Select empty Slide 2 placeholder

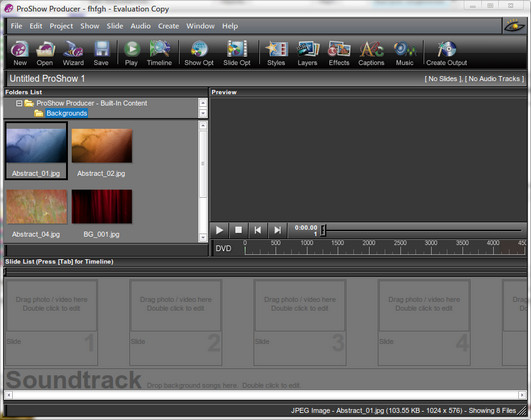pos(175,322)
